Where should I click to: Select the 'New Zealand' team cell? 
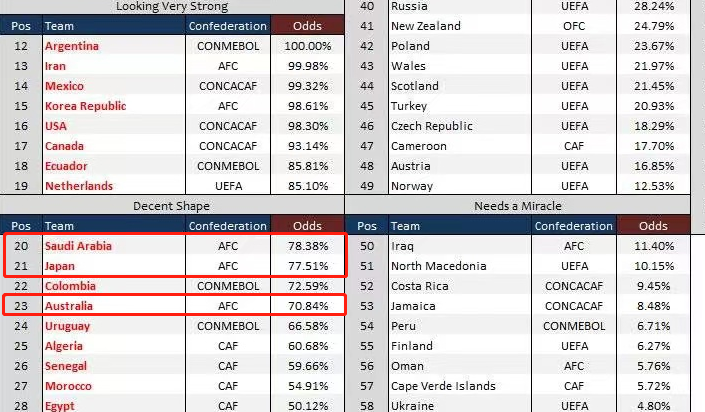pyautogui.click(x=426, y=26)
